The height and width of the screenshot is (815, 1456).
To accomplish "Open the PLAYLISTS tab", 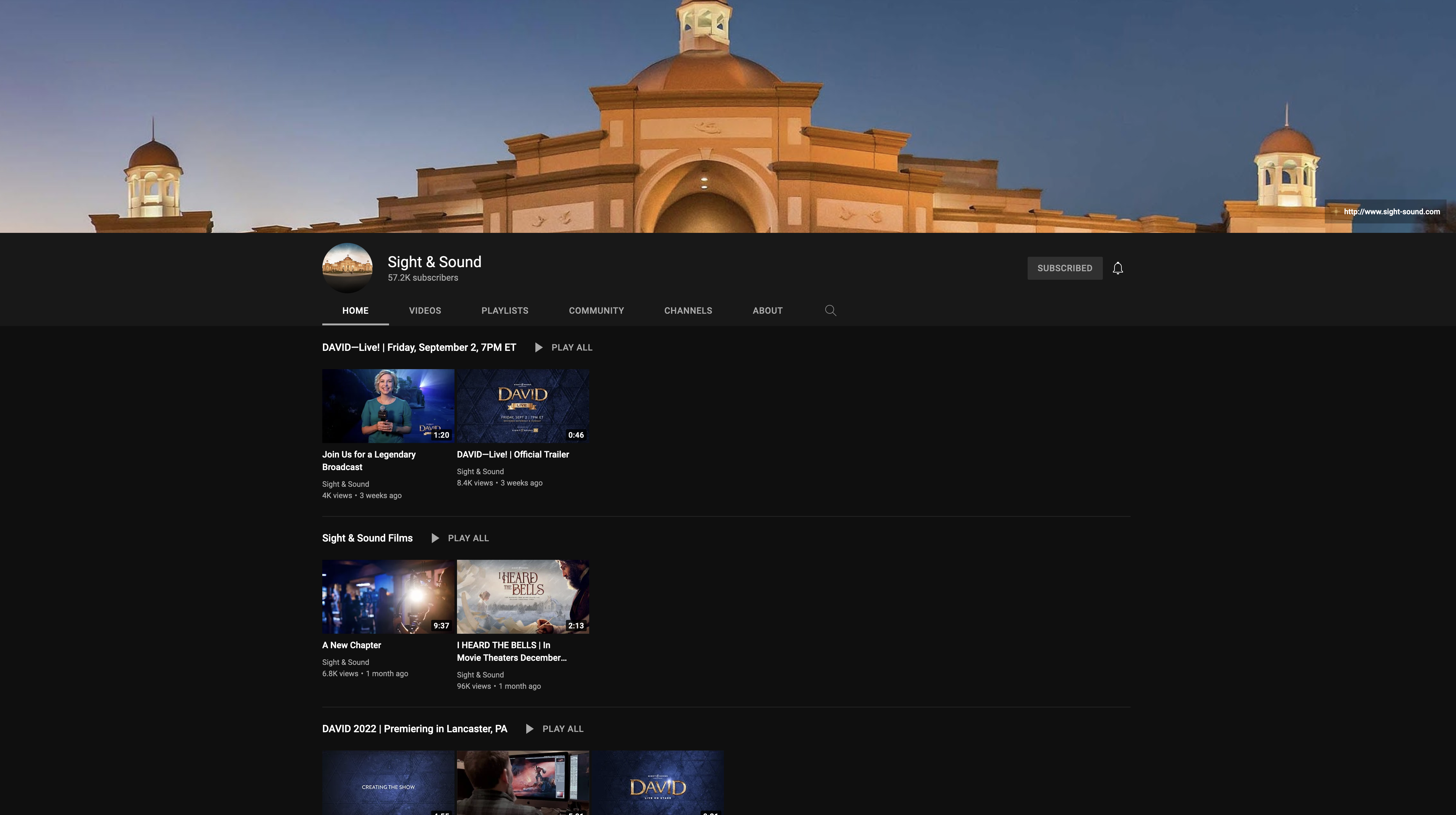I will [x=505, y=311].
